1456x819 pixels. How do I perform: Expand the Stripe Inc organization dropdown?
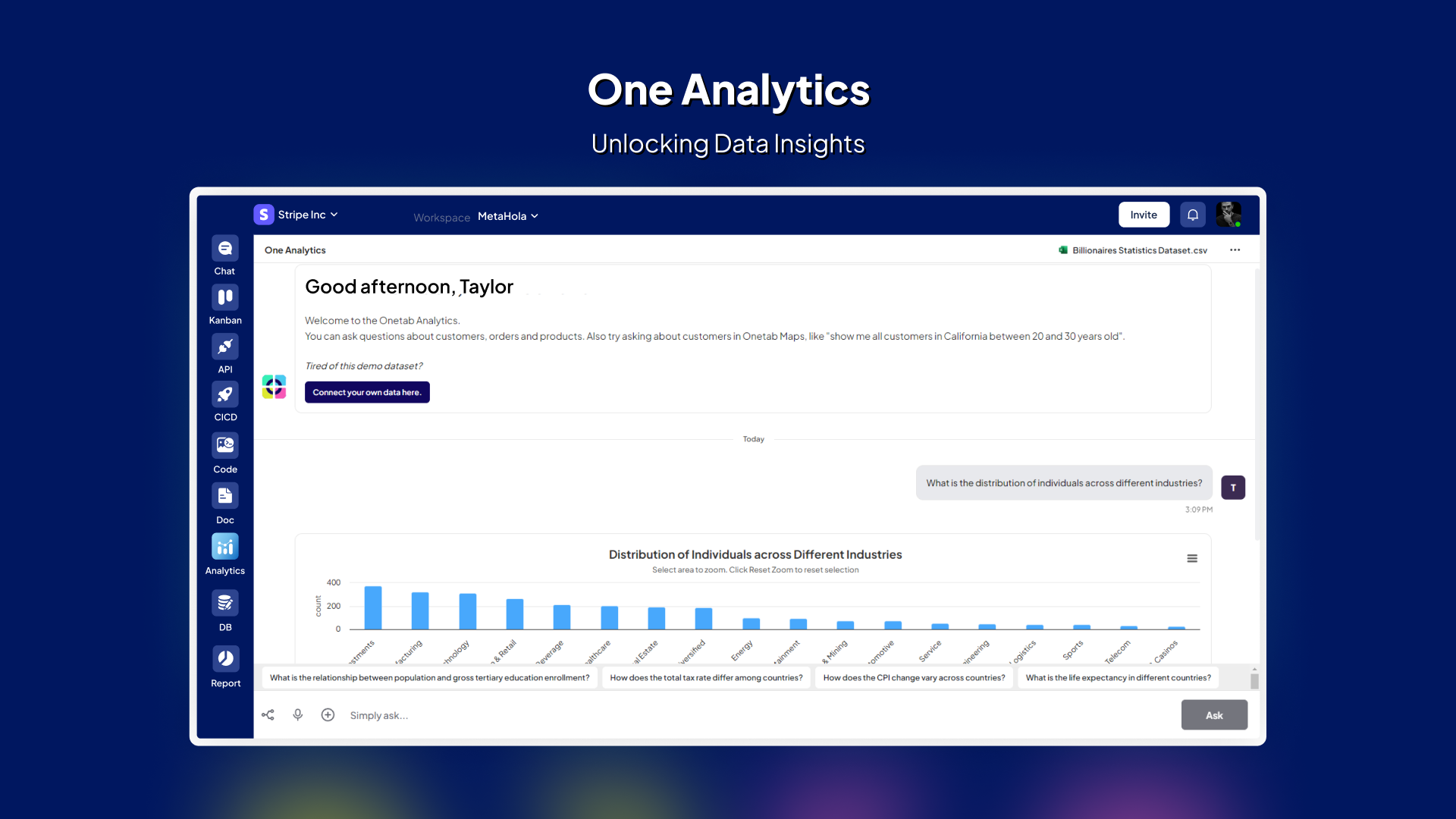297,215
